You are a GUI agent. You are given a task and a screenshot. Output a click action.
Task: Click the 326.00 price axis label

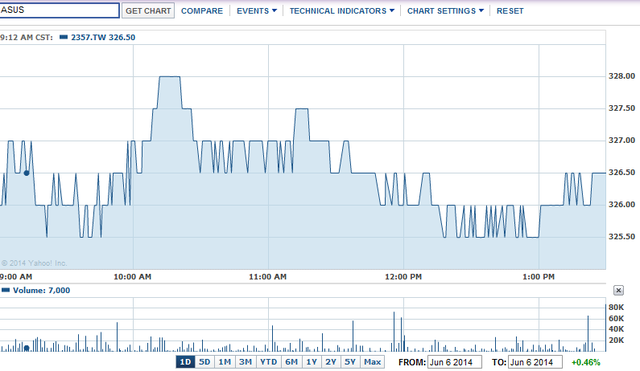[x=622, y=204]
